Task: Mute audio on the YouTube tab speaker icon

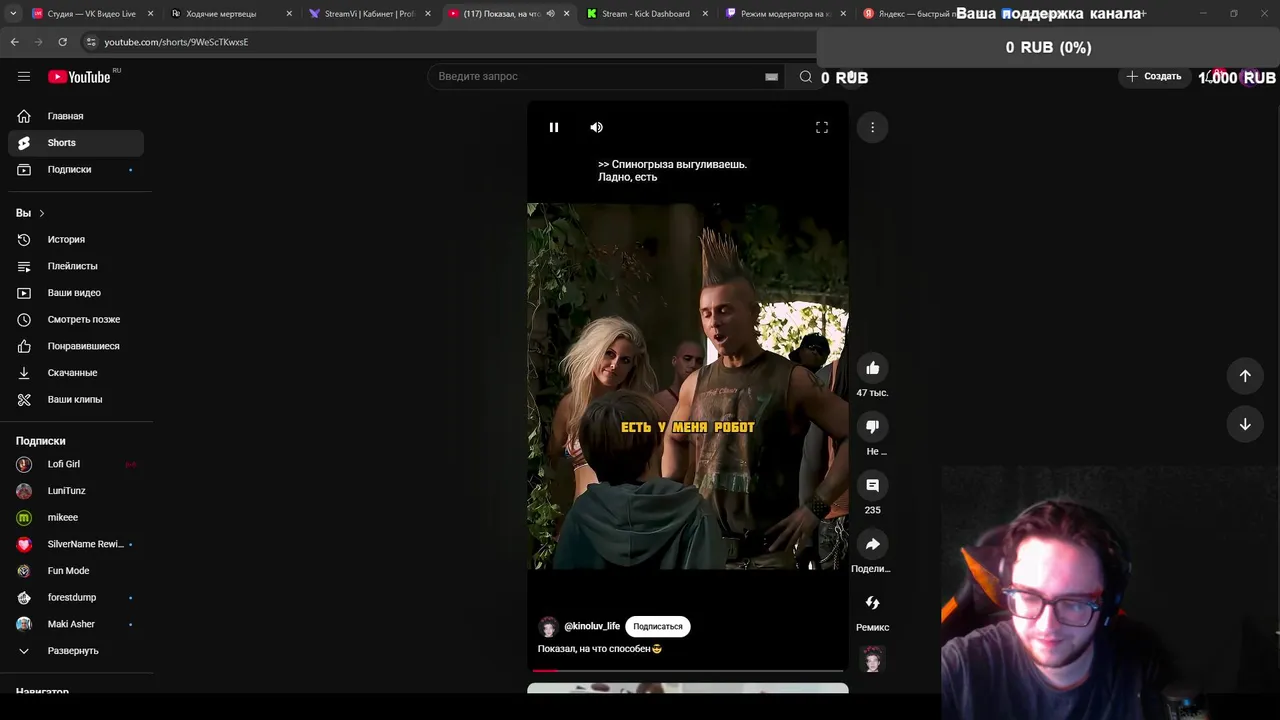Action: point(550,14)
